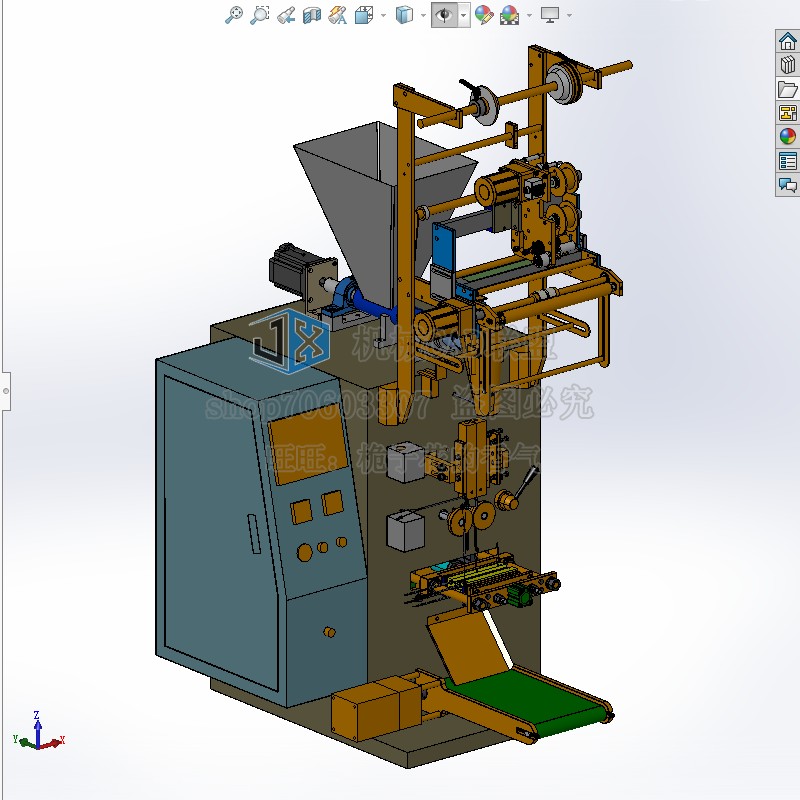Toggle the Hide/Show Items eye button

[x=444, y=15]
